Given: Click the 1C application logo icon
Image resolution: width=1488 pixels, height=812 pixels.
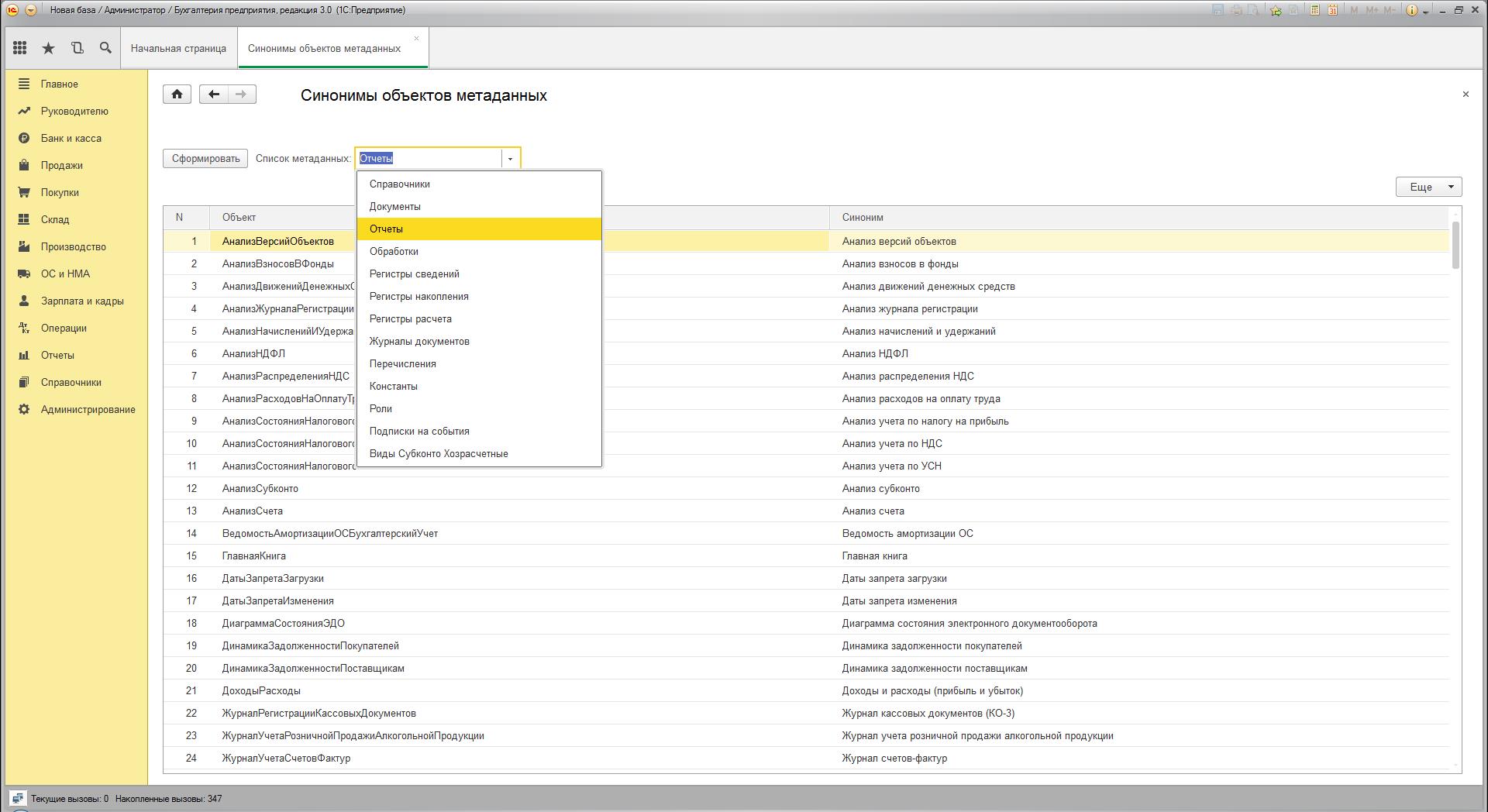Looking at the screenshot, I should click(x=12, y=10).
